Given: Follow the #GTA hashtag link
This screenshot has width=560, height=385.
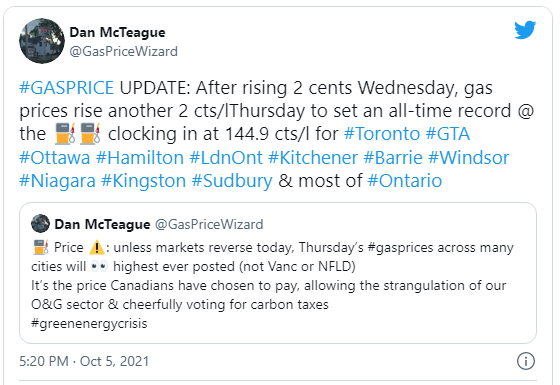Looking at the screenshot, I should pos(448,134).
